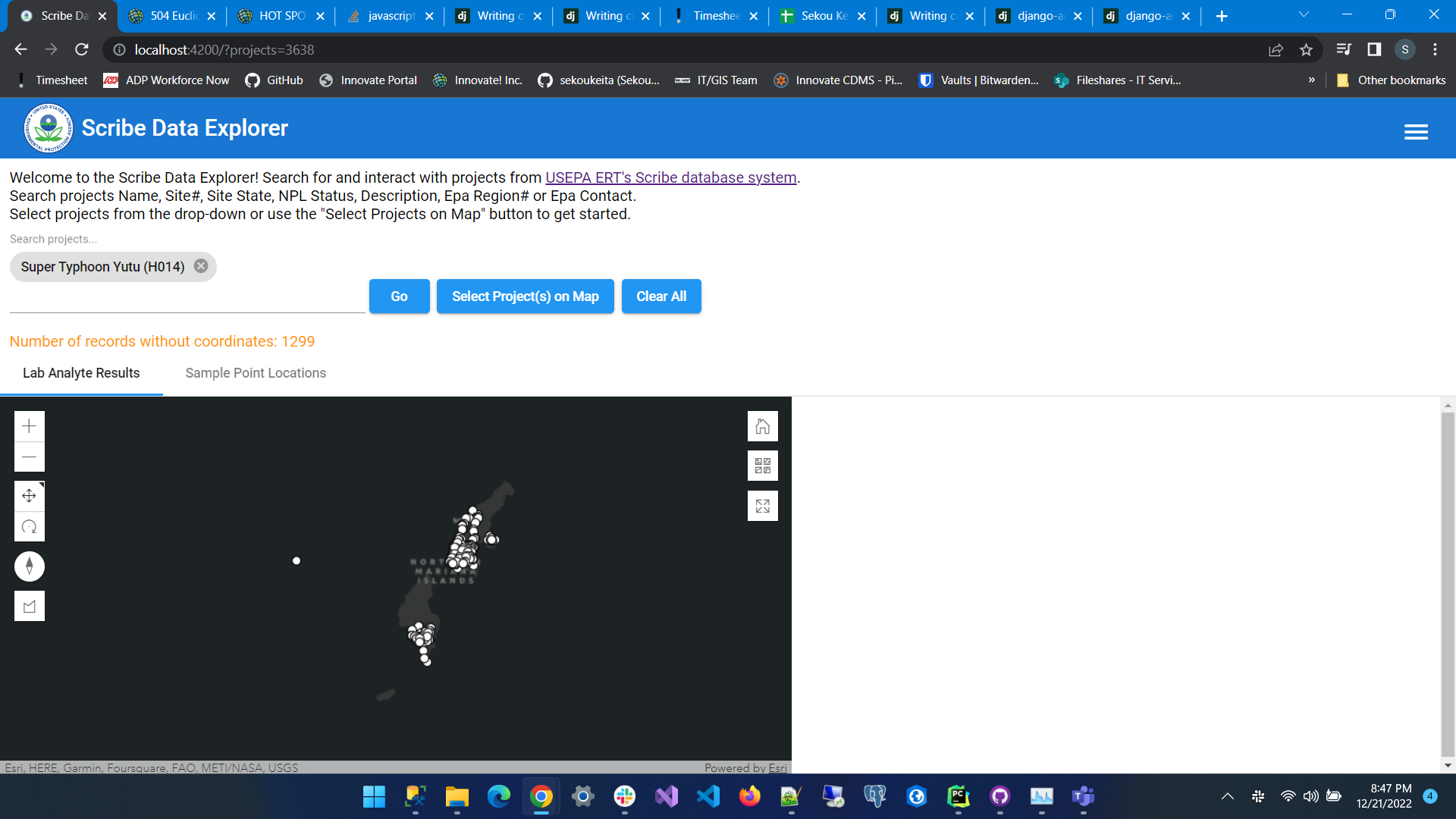Switch to the Sample Point Locations tab
The height and width of the screenshot is (819, 1456).
255,373
